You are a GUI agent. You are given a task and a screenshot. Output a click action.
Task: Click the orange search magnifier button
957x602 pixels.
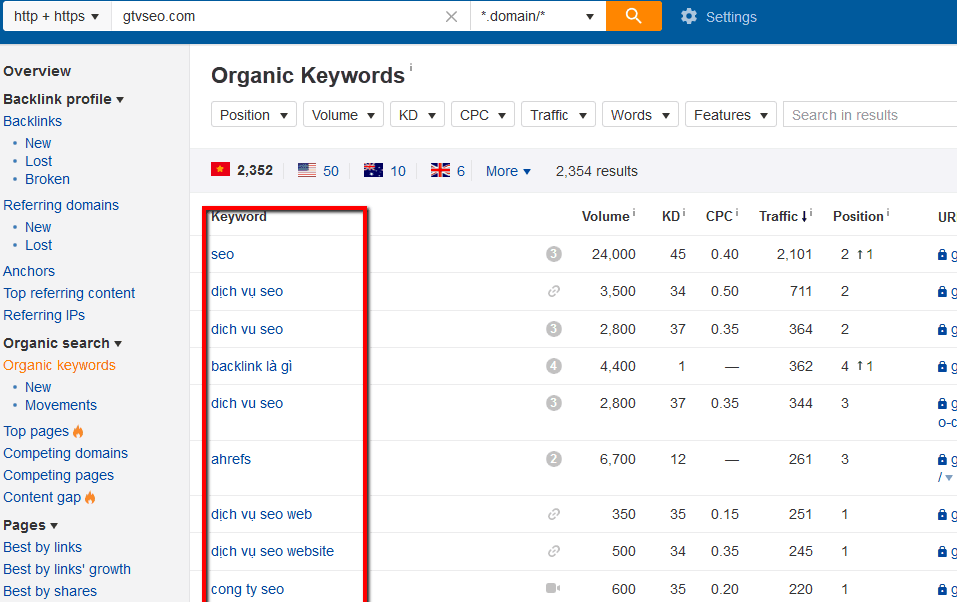coord(633,16)
